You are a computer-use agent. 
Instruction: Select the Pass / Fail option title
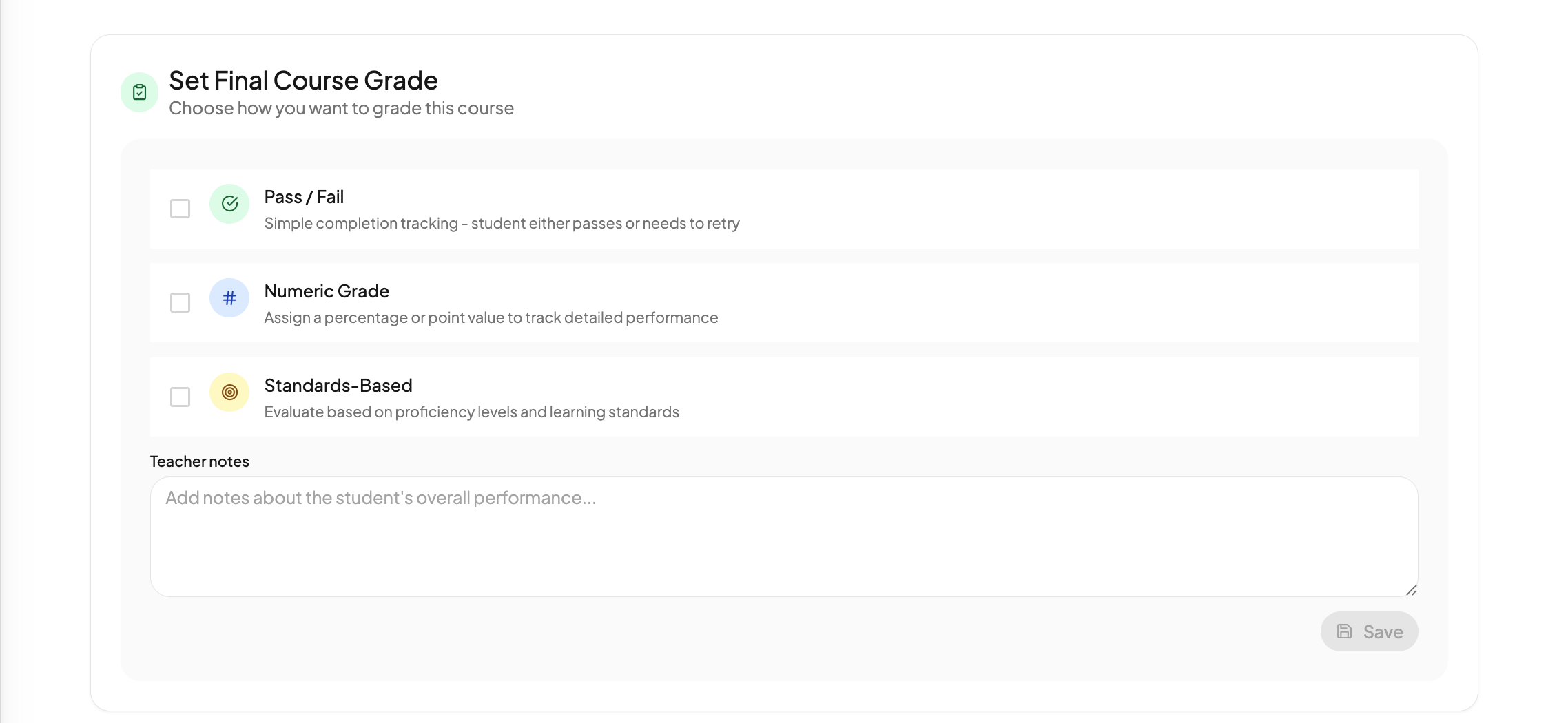point(304,198)
